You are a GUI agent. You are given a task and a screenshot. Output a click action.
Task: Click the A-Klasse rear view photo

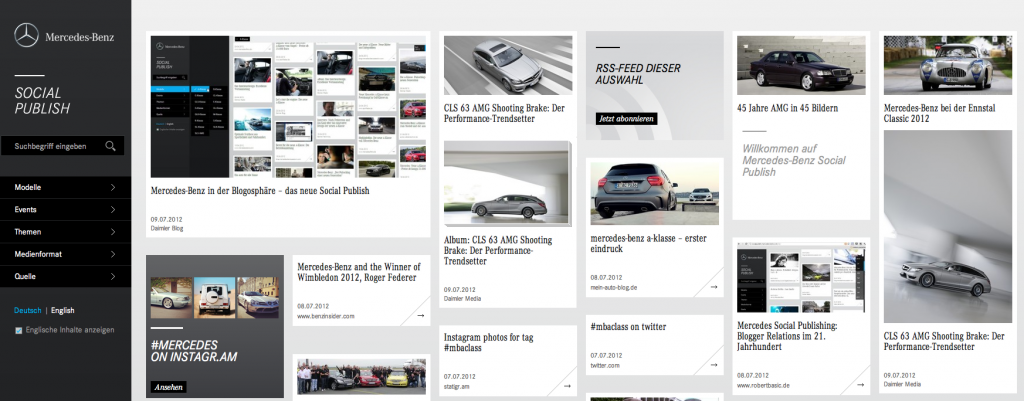(x=654, y=194)
